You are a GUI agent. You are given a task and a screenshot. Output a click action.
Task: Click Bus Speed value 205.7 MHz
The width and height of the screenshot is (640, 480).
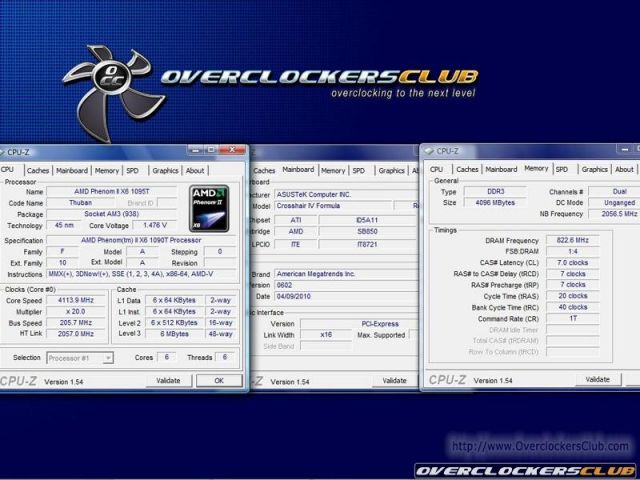coord(76,323)
